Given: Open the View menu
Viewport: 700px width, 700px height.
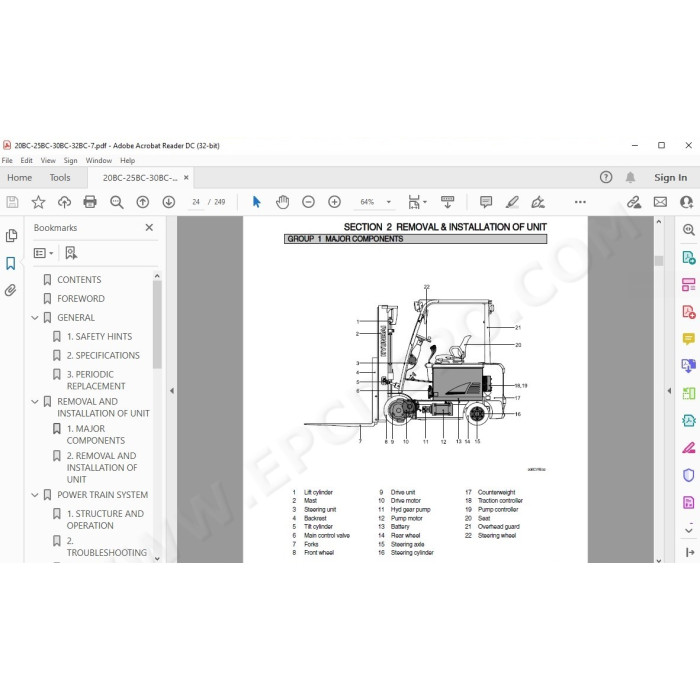Looking at the screenshot, I should tap(48, 160).
